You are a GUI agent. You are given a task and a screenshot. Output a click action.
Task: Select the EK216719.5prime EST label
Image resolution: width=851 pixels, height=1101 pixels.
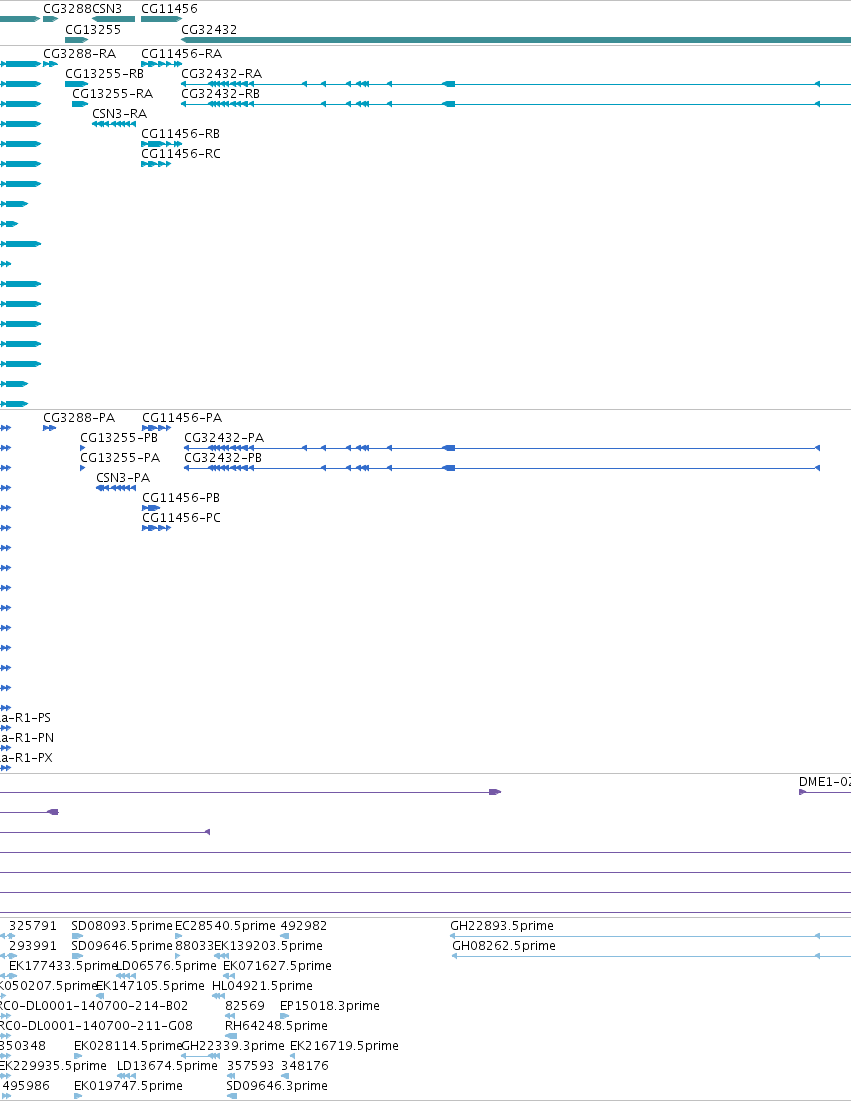click(344, 1046)
